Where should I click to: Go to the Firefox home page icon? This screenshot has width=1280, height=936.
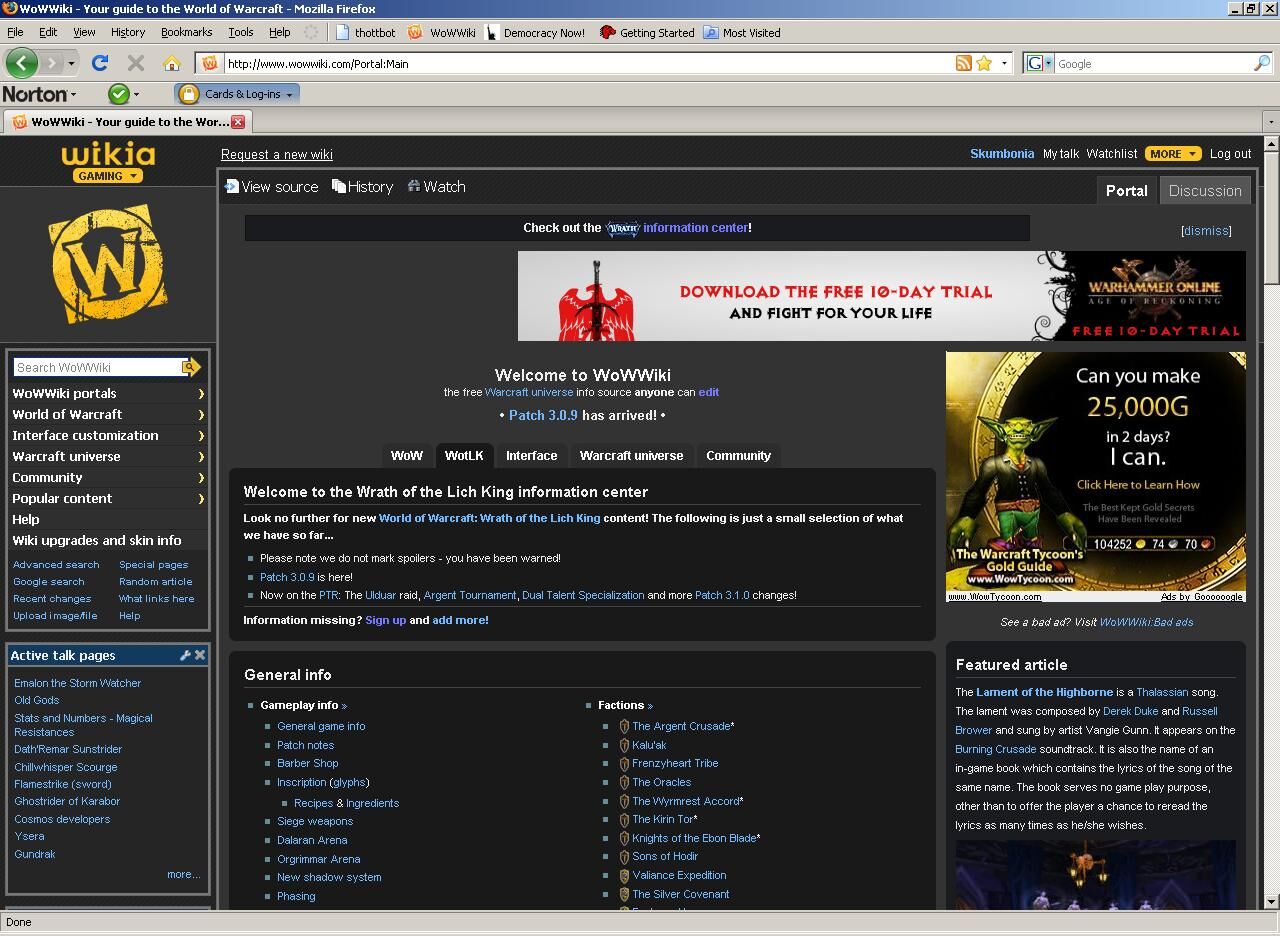coord(172,63)
